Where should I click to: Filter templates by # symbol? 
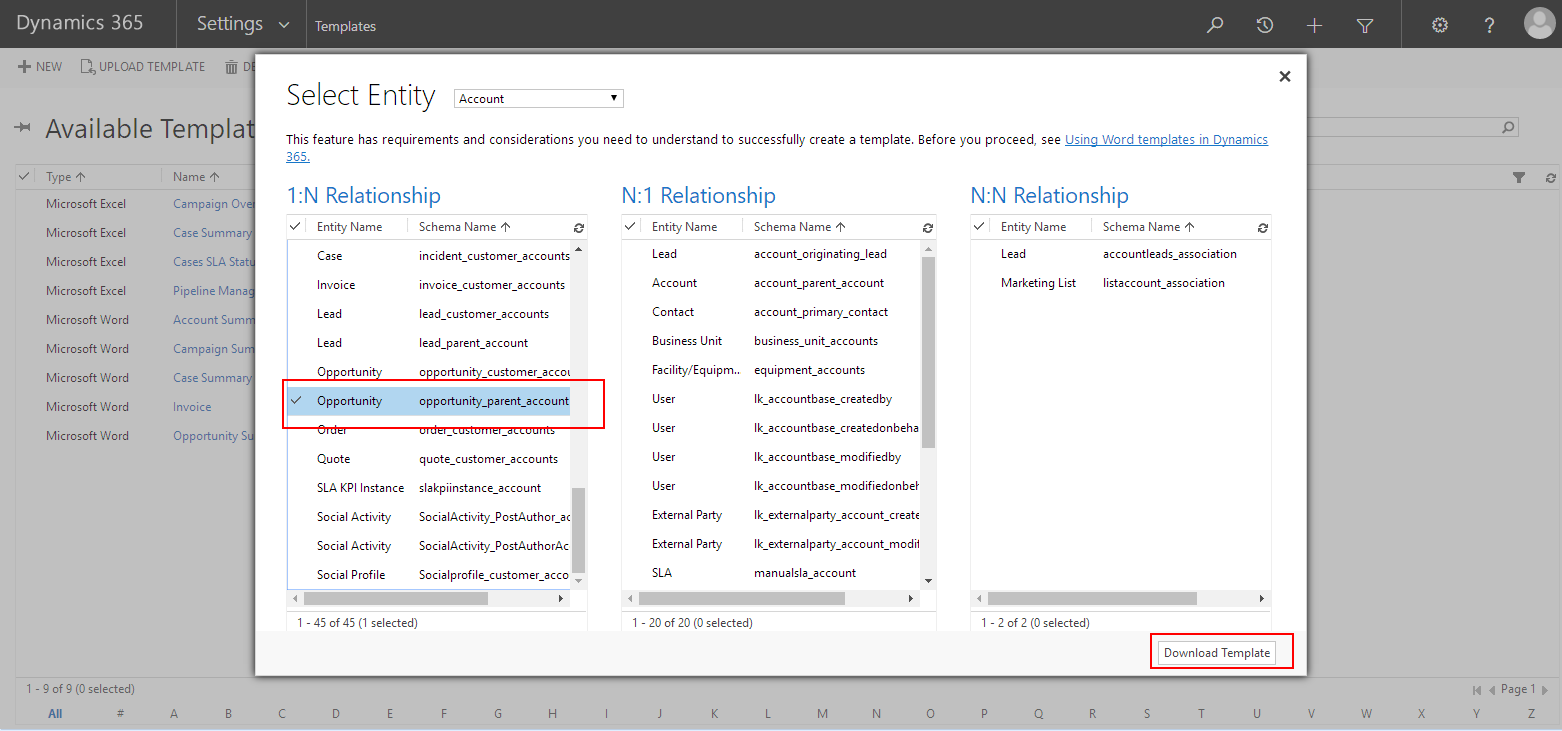(x=120, y=714)
